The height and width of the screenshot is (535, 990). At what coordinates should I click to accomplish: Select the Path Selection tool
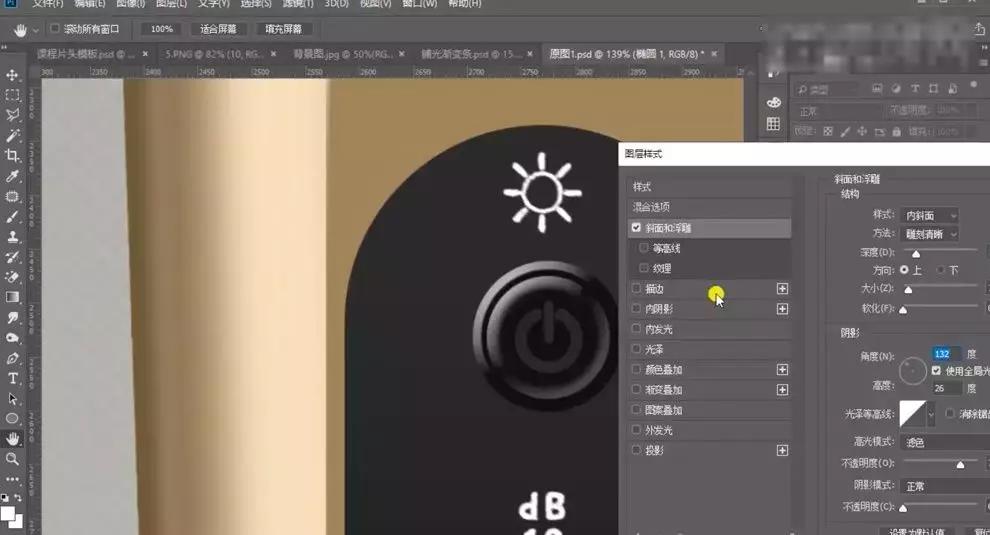pos(12,399)
